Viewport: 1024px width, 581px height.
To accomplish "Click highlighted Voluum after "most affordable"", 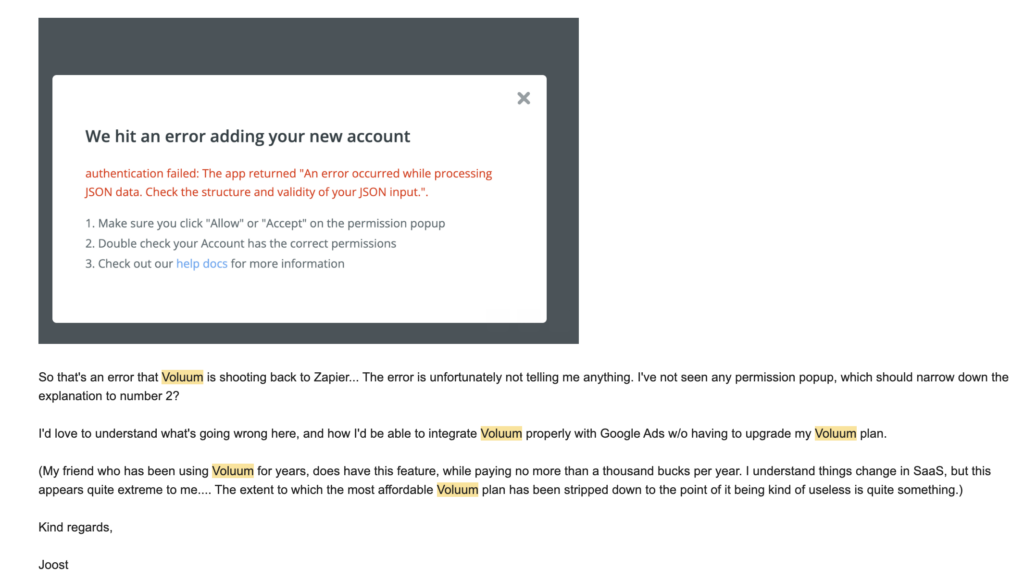I will coord(458,490).
